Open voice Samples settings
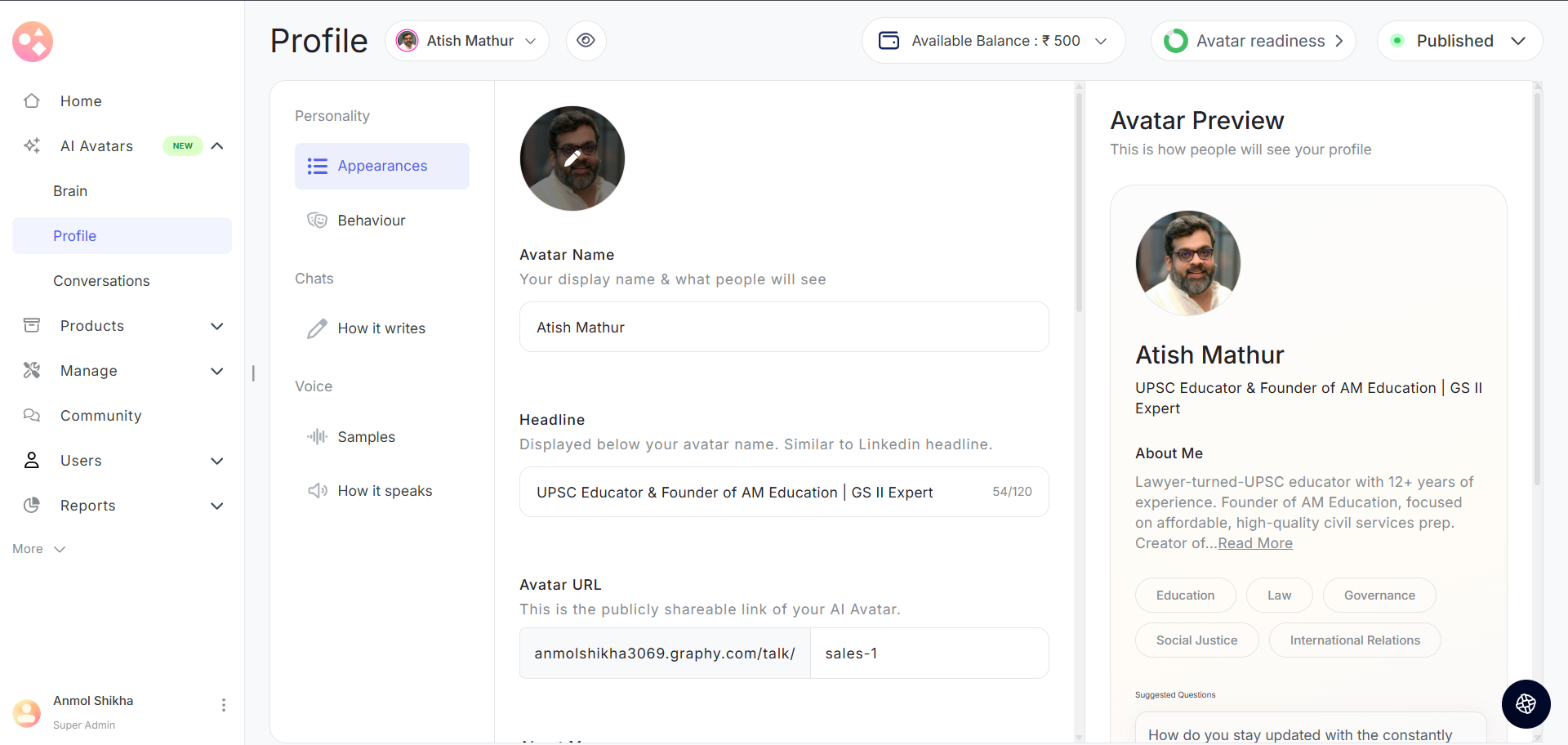Screen dimensions: 1568x745 tap(366, 437)
